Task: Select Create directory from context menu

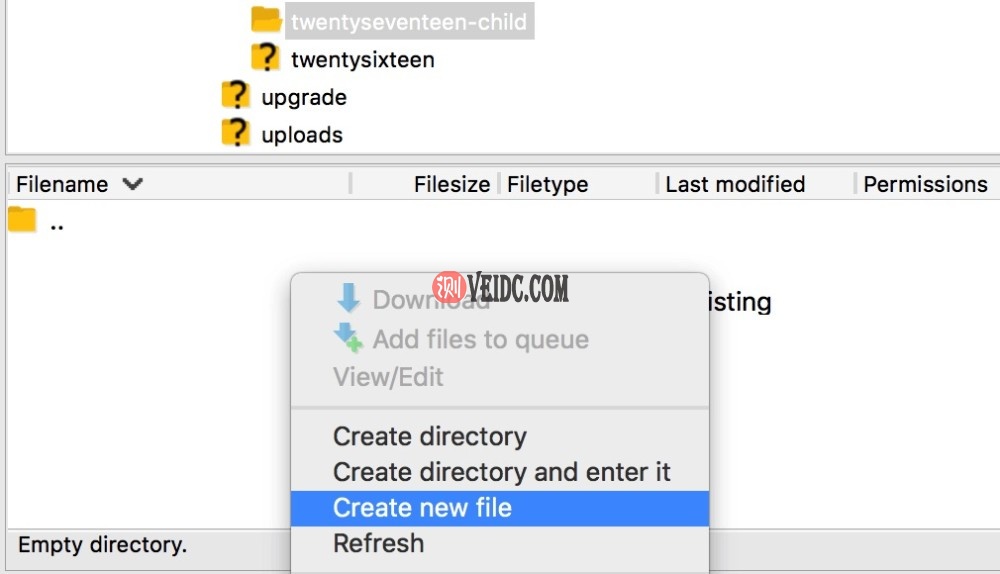Action: point(429,436)
